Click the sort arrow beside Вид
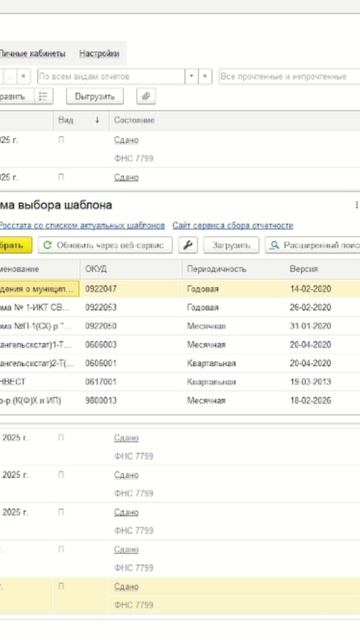Screen dimensions: 360x640 point(97,120)
